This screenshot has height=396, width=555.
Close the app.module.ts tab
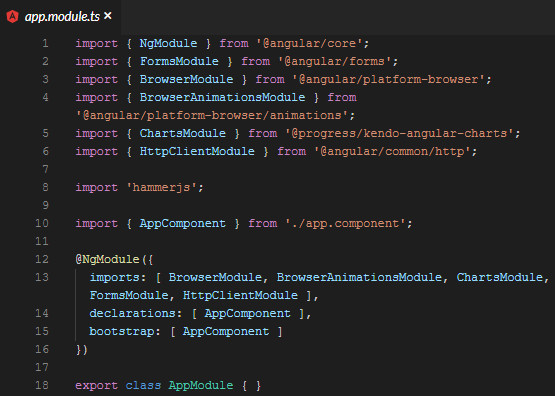(x=108, y=16)
